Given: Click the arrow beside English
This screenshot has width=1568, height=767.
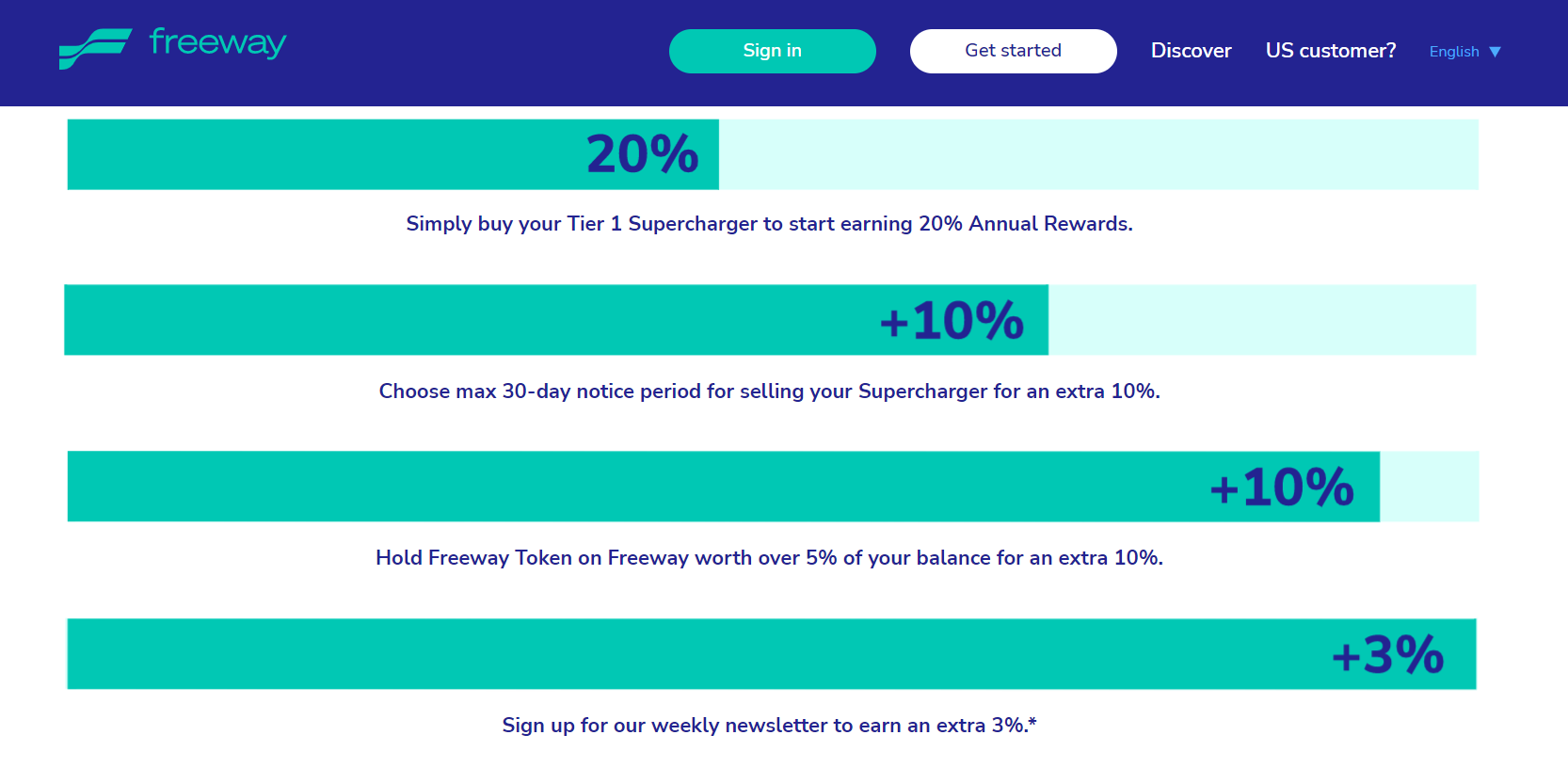Looking at the screenshot, I should coord(1495,52).
